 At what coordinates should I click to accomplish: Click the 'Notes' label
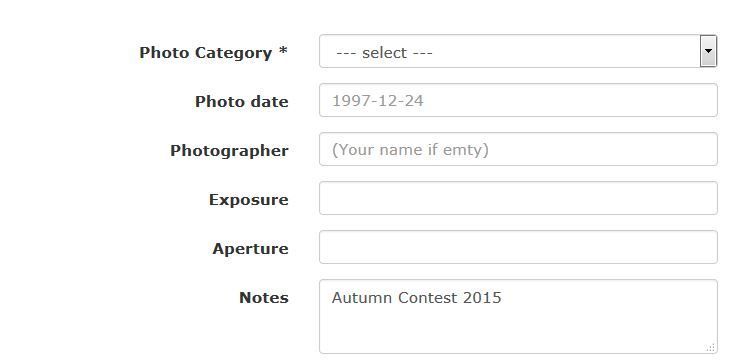click(x=264, y=298)
